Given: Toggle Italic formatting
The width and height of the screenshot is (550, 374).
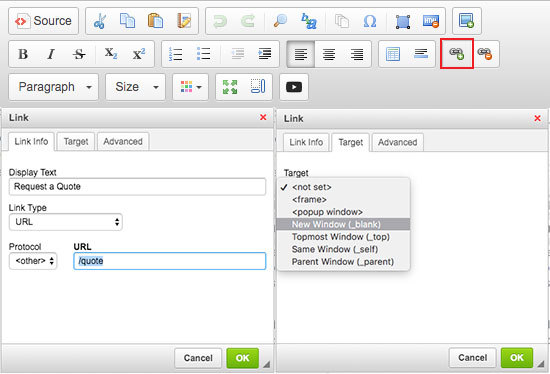Looking at the screenshot, I should [x=51, y=54].
